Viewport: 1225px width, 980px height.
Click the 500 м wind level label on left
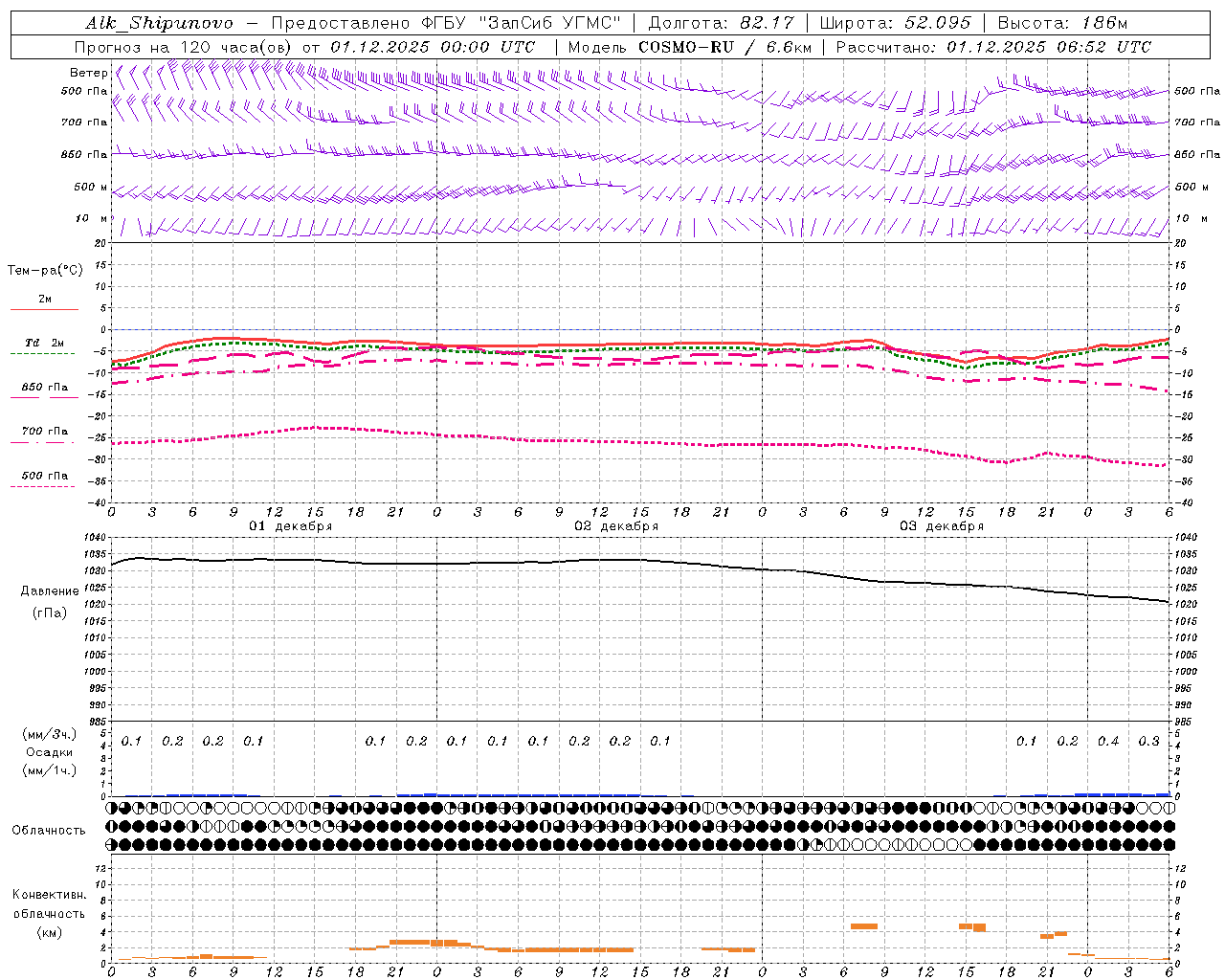(x=91, y=187)
